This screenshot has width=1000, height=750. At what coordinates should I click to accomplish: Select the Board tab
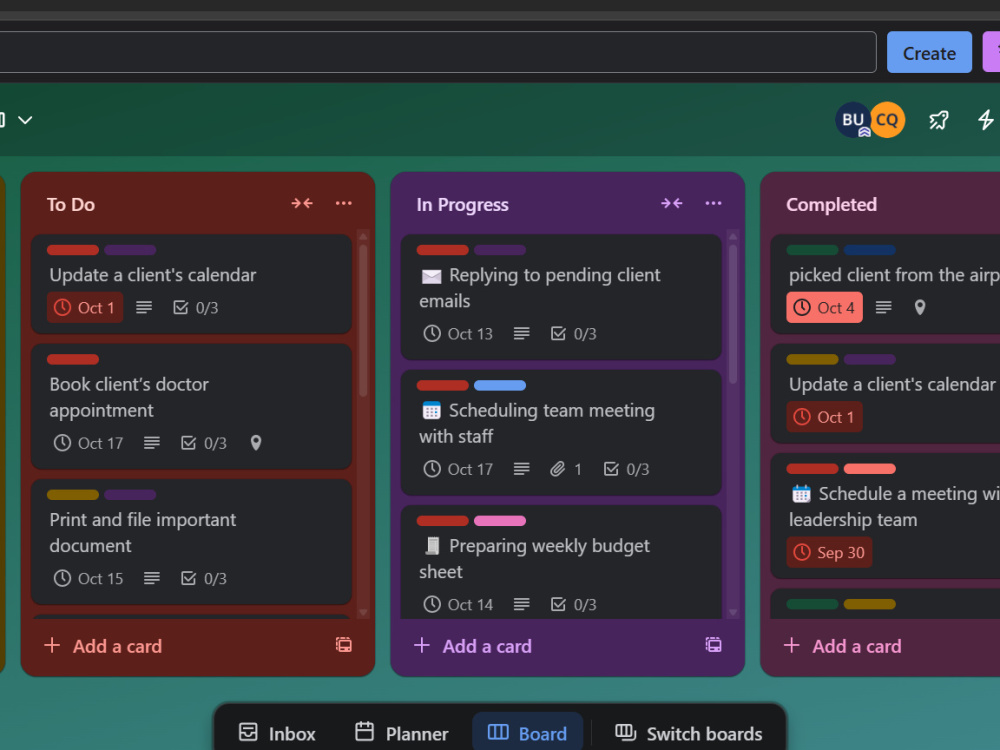[527, 733]
